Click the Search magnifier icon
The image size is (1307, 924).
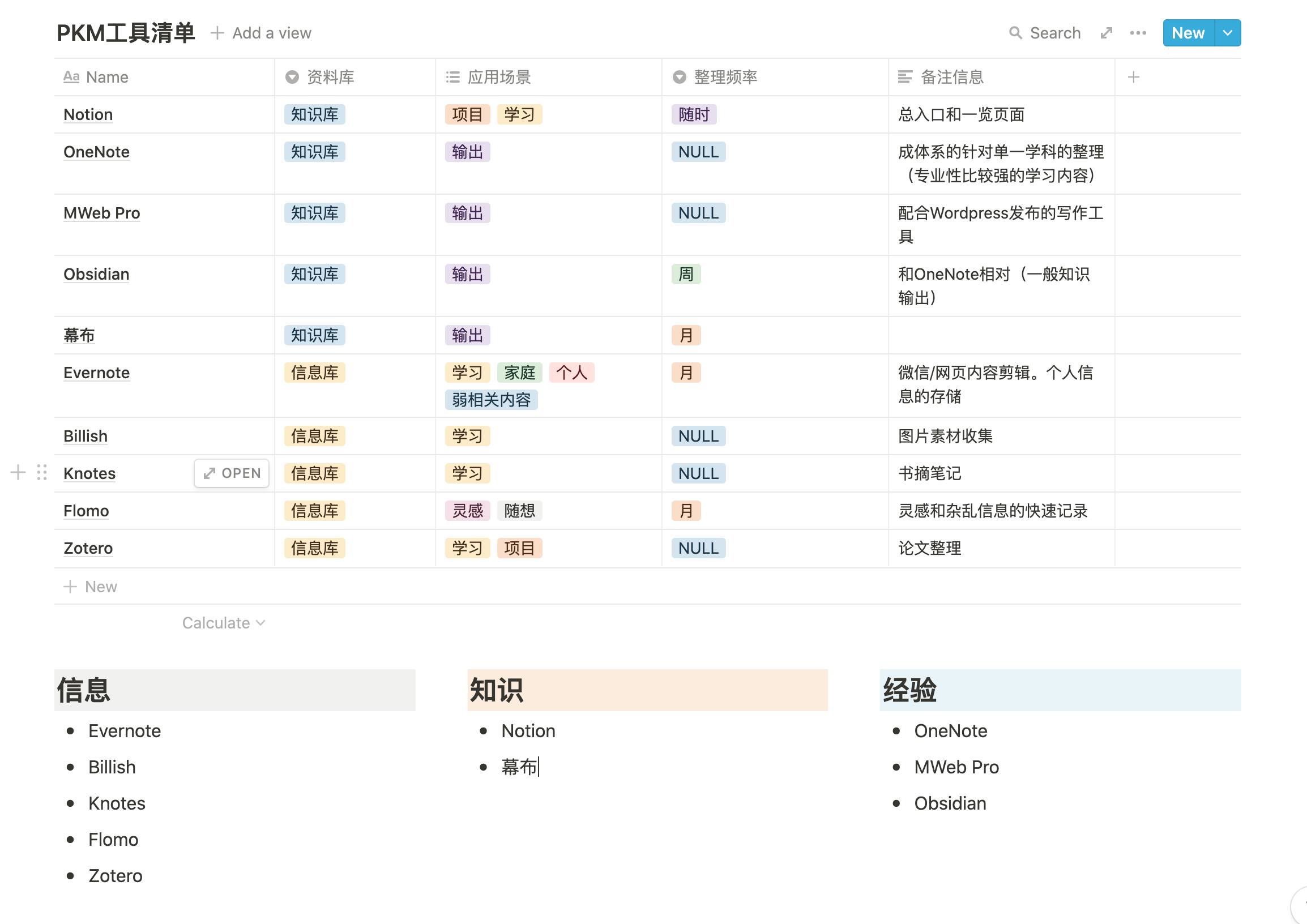[x=1015, y=33]
